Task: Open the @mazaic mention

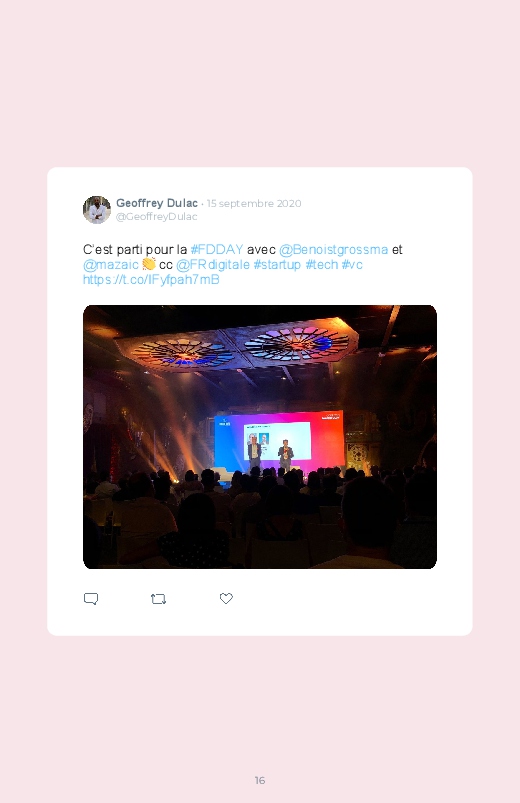Action: pyautogui.click(x=111, y=264)
